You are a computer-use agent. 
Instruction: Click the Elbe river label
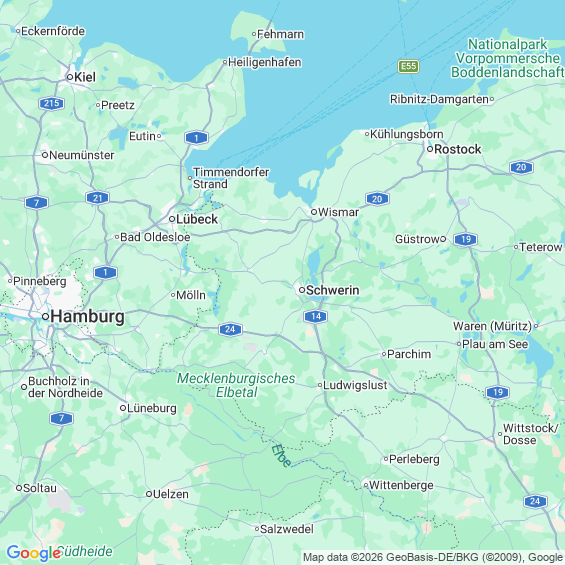click(x=281, y=455)
